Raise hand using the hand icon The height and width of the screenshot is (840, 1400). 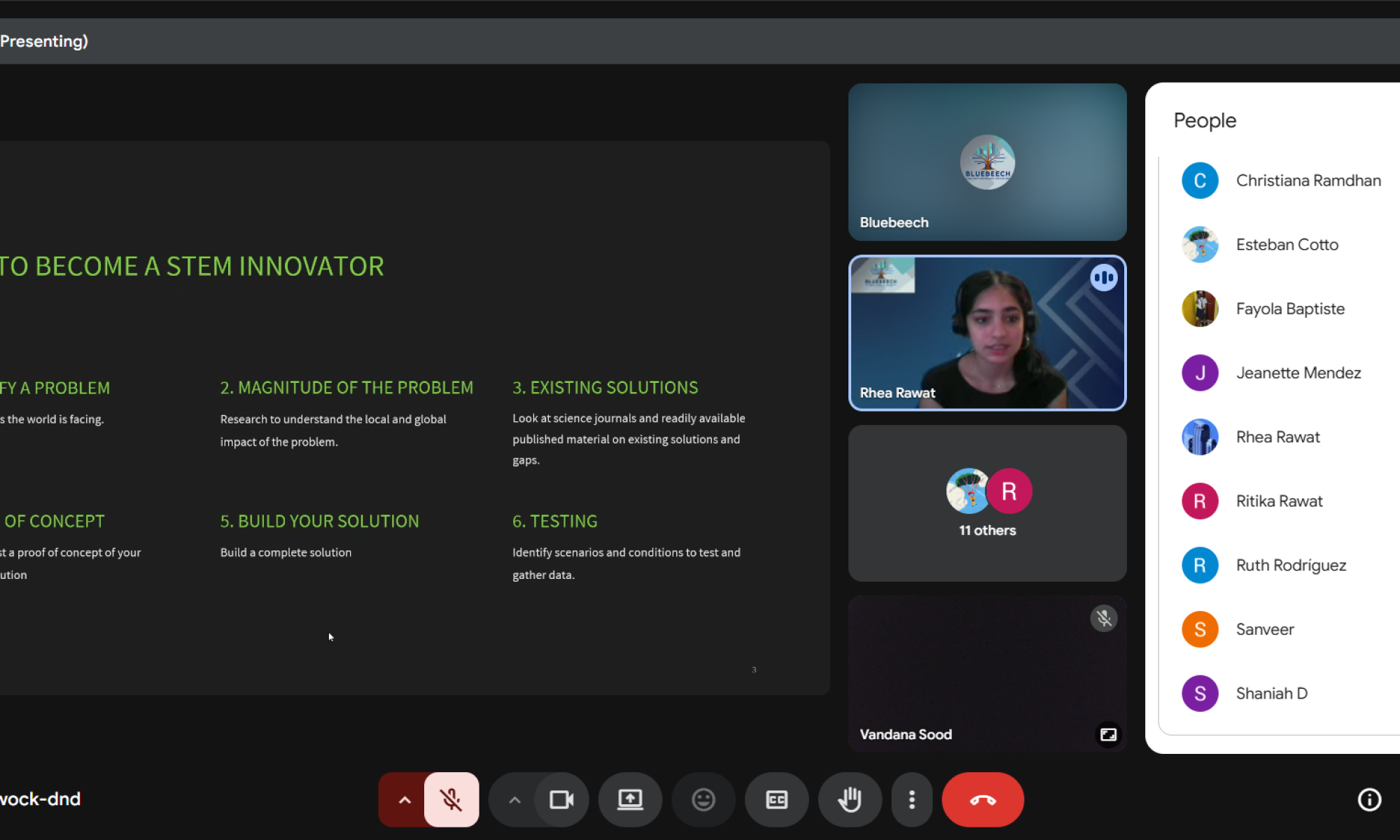pyautogui.click(x=850, y=799)
